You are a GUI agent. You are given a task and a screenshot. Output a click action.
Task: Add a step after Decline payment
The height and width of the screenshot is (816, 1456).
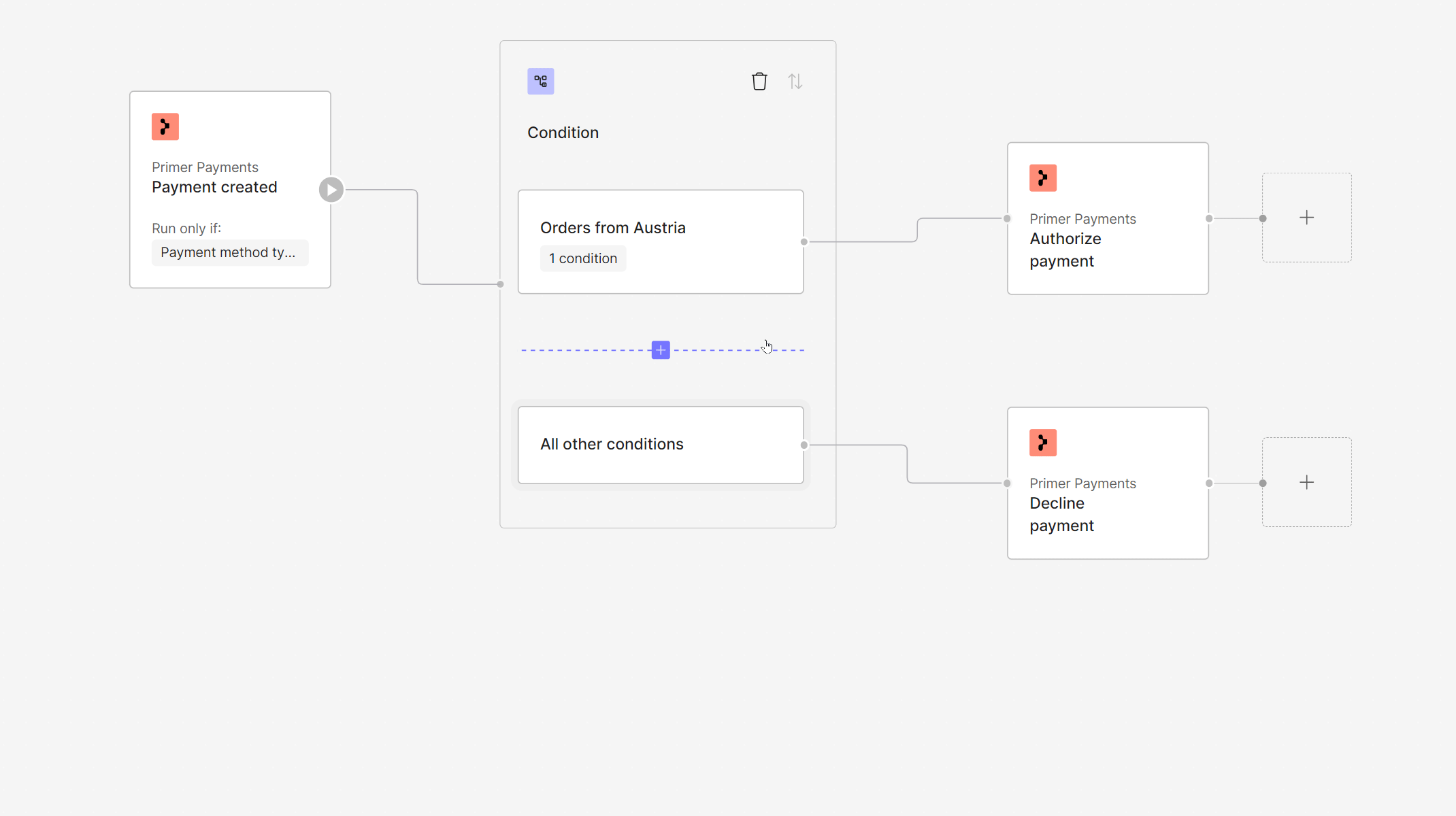(1307, 482)
